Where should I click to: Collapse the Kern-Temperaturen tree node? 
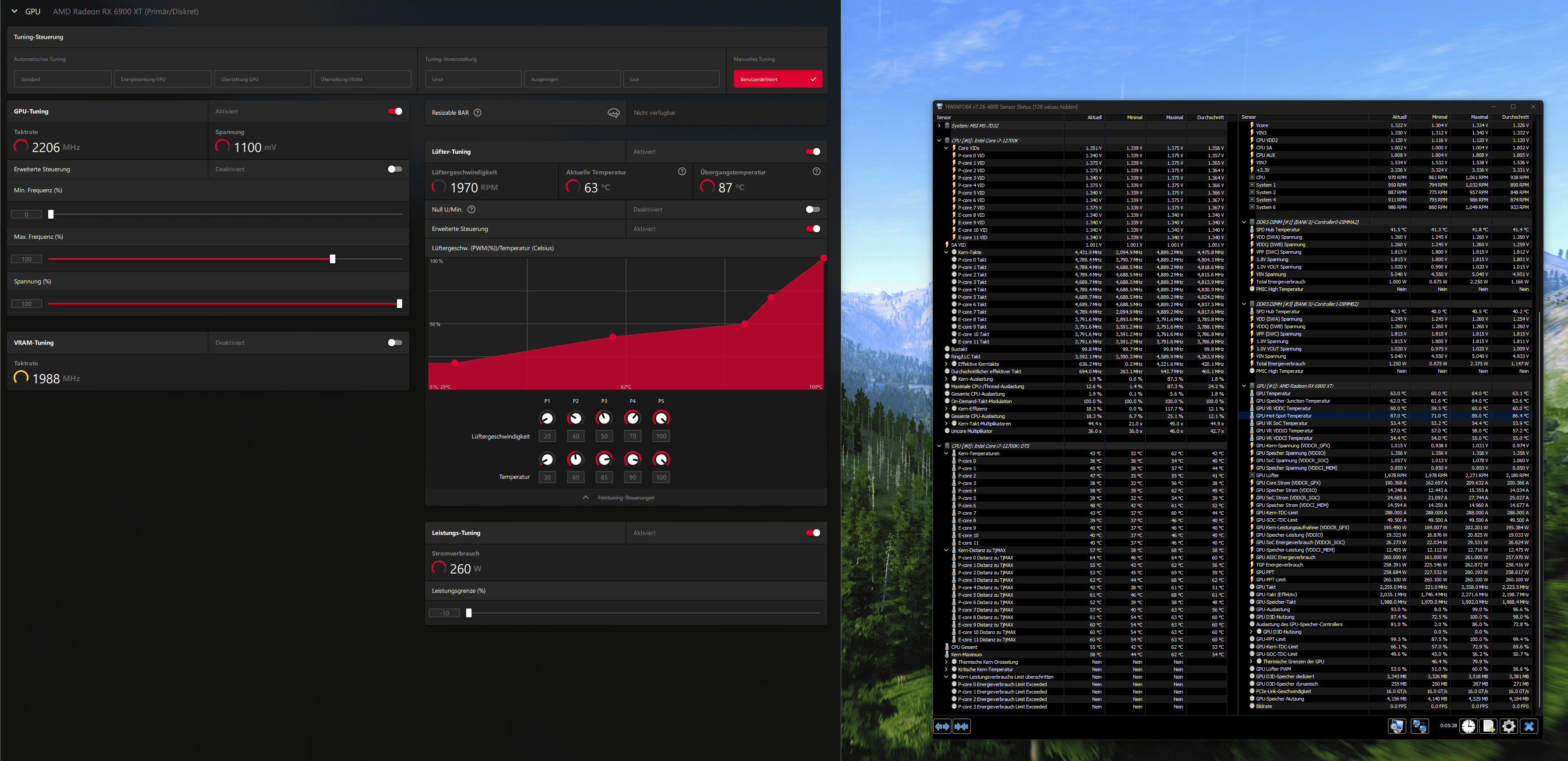[x=946, y=453]
